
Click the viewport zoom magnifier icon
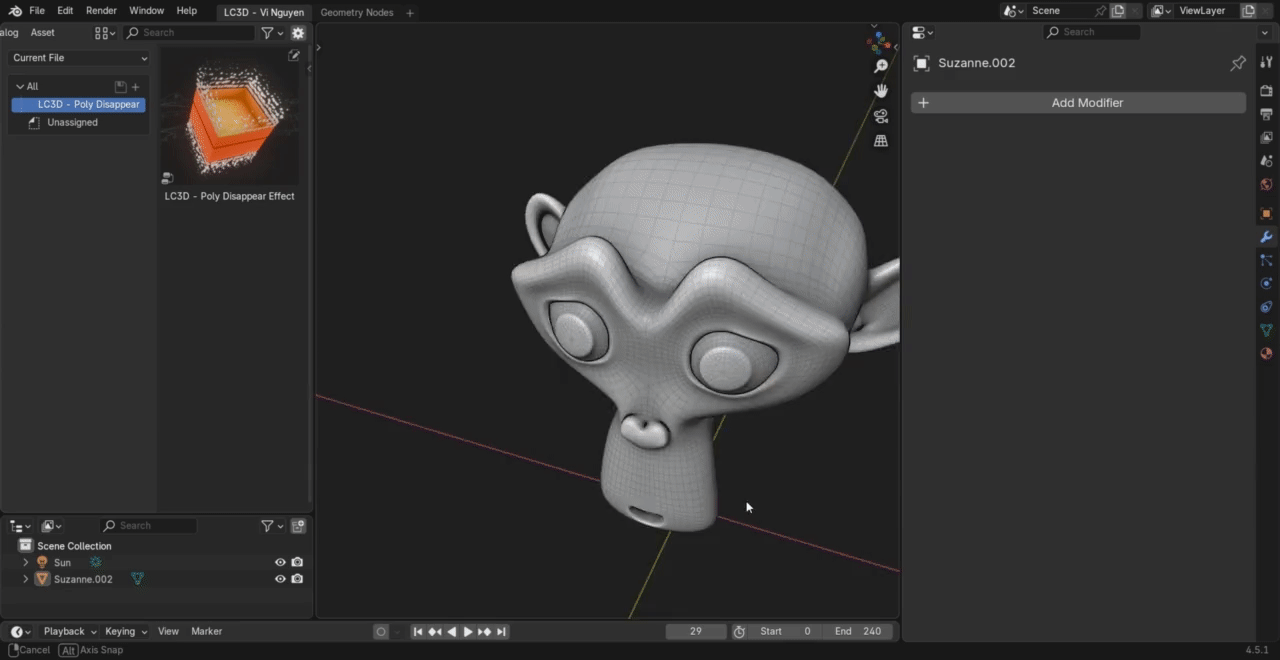(881, 66)
